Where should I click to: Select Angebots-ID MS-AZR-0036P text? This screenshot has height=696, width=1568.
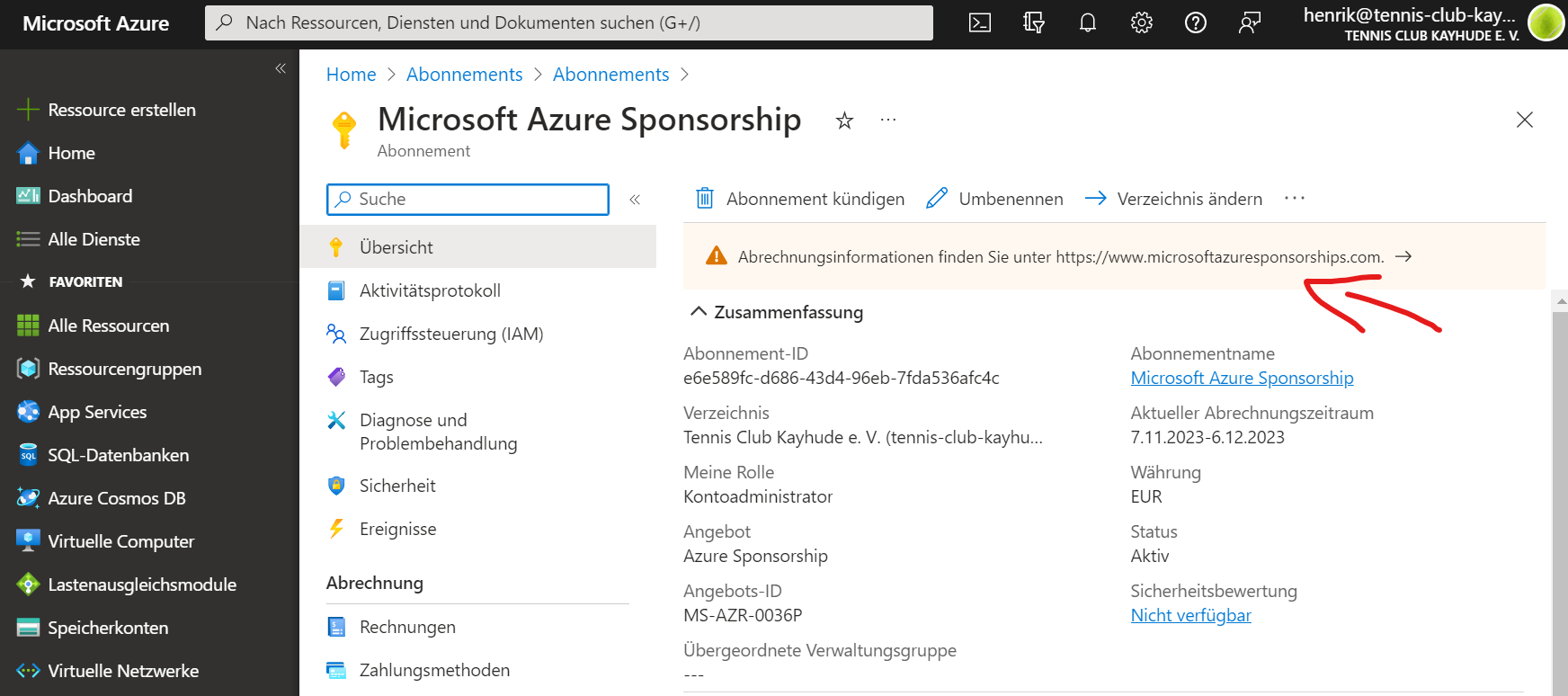[743, 615]
